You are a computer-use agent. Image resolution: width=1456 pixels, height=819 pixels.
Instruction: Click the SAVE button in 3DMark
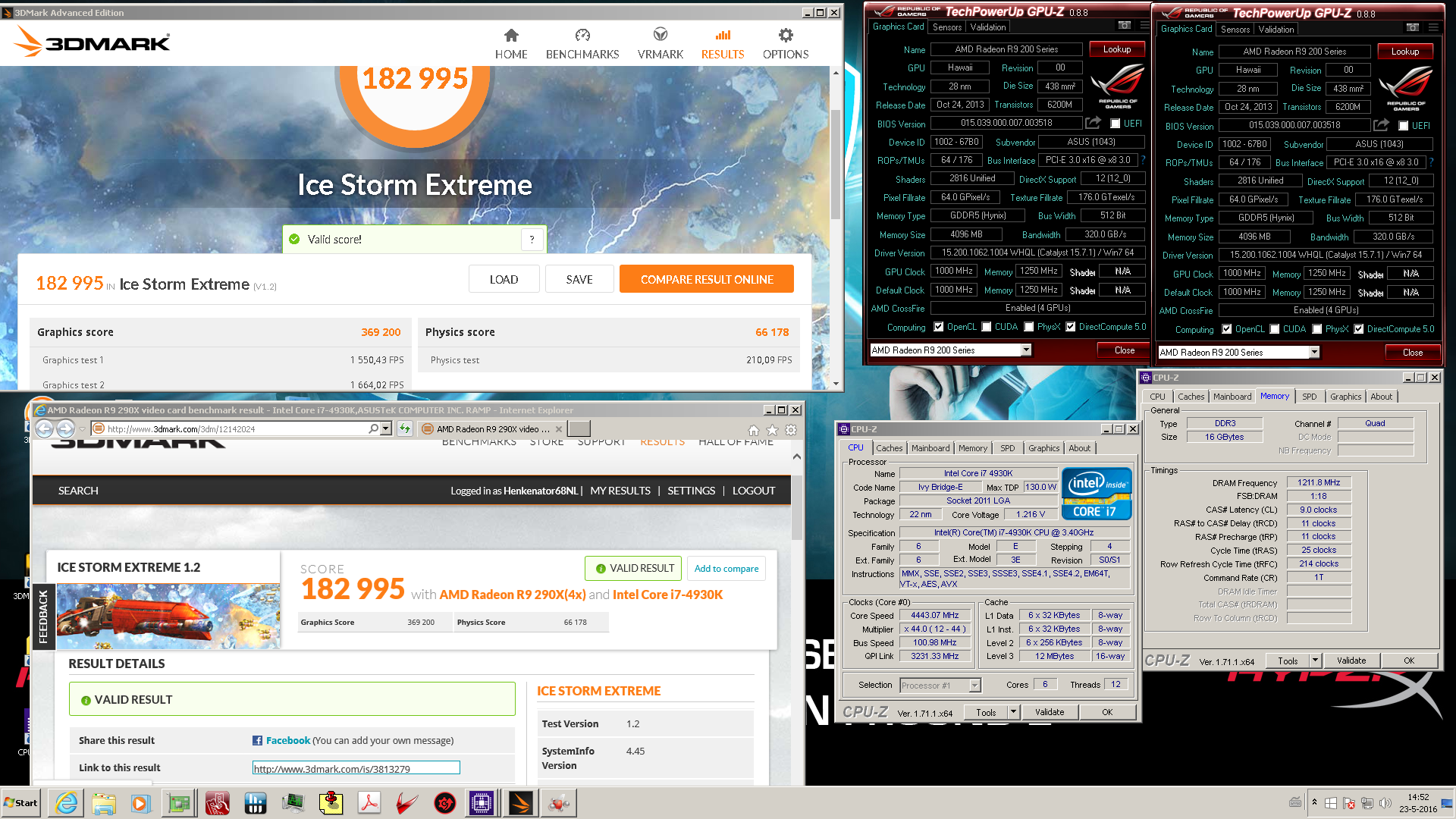pyautogui.click(x=579, y=279)
